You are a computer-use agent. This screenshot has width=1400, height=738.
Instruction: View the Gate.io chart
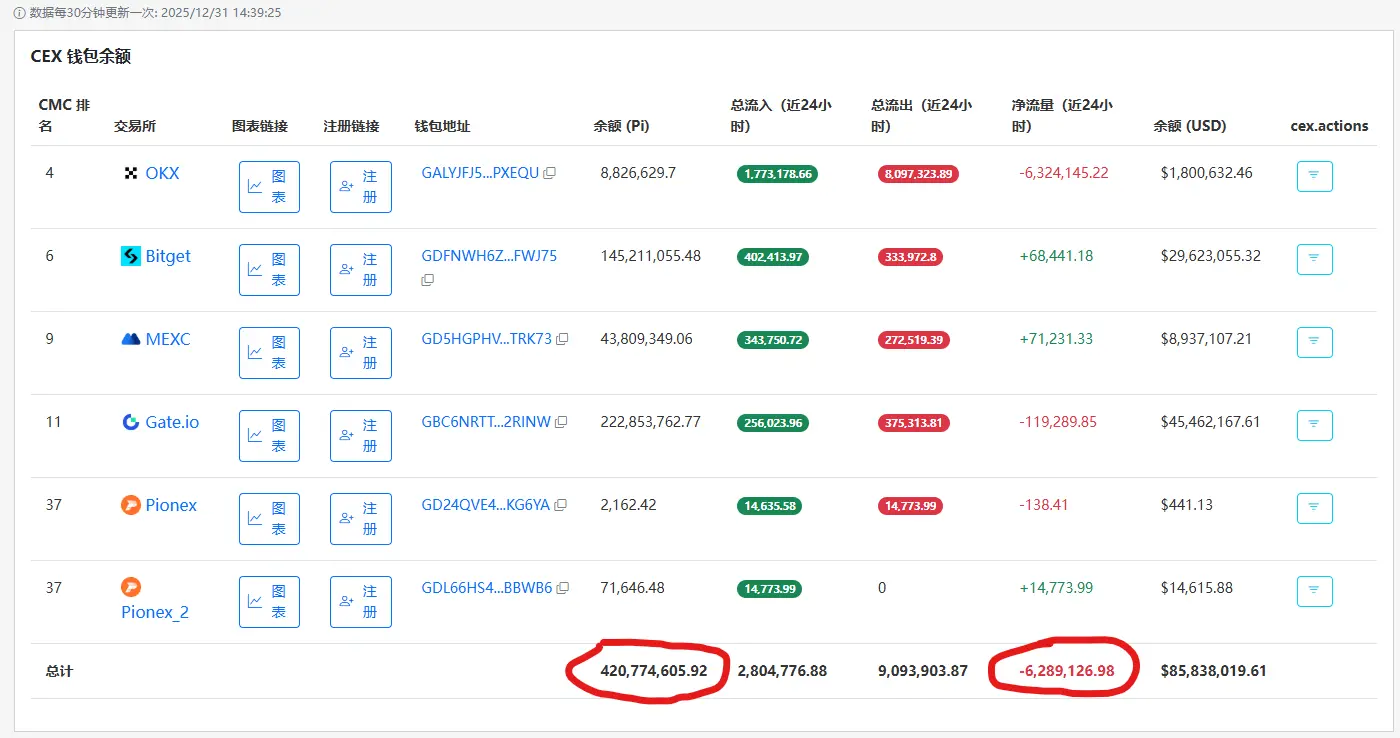(x=269, y=436)
